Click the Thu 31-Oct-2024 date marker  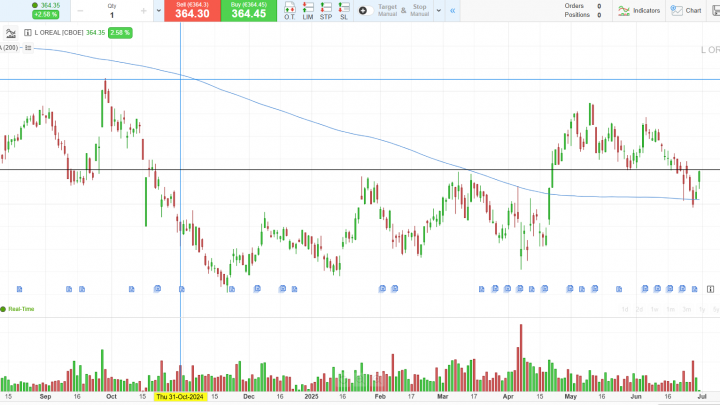point(180,397)
